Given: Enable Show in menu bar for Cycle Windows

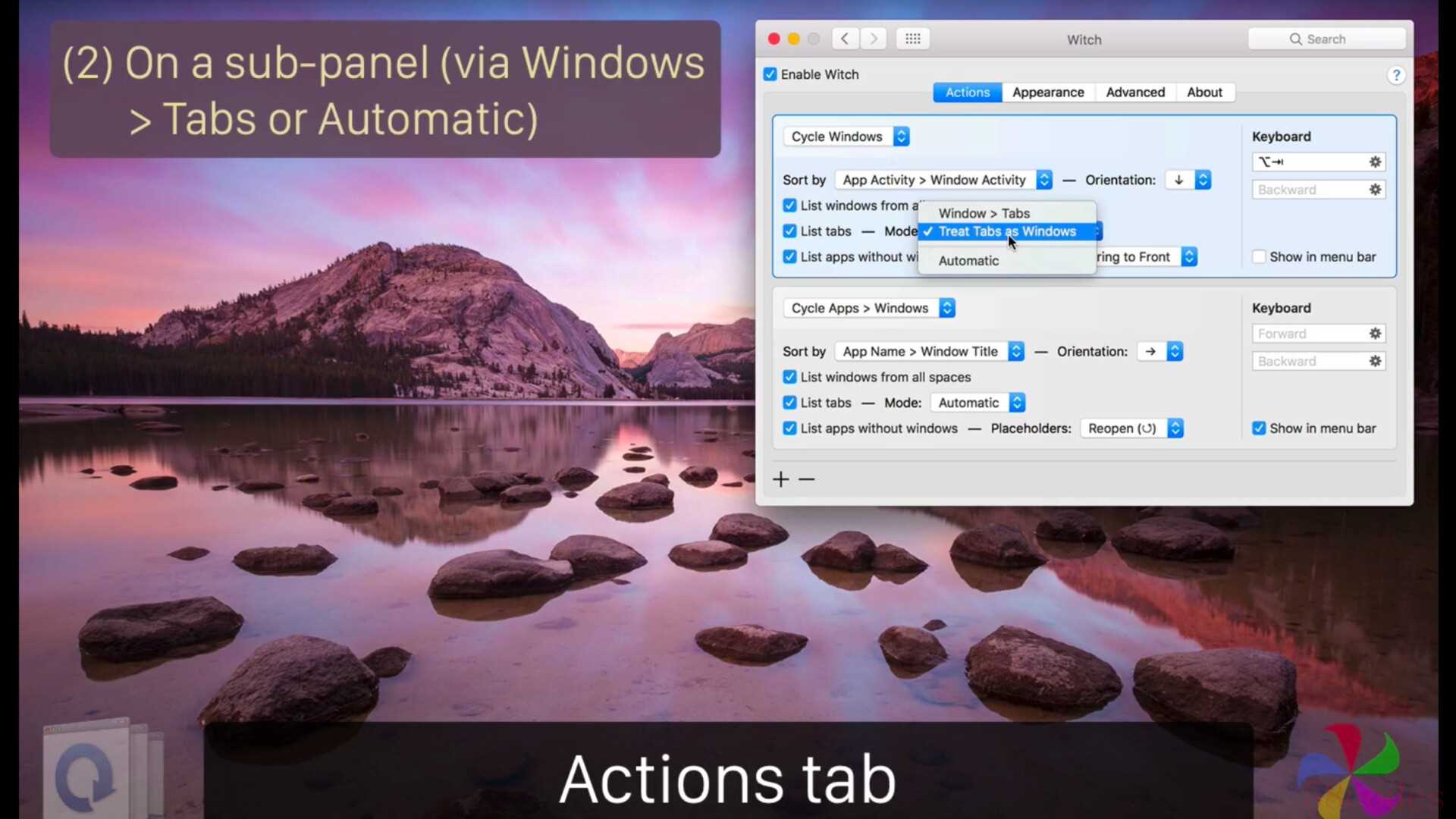Looking at the screenshot, I should (x=1260, y=257).
